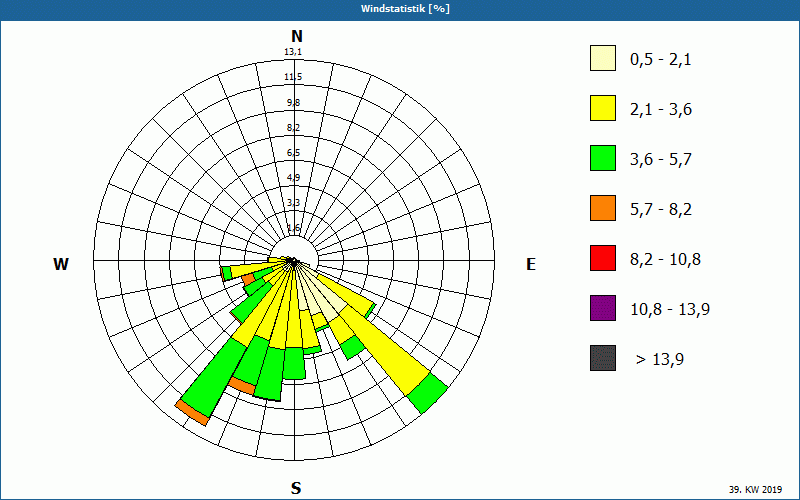Click the legend label '3,6 - 5,7'

(661, 160)
